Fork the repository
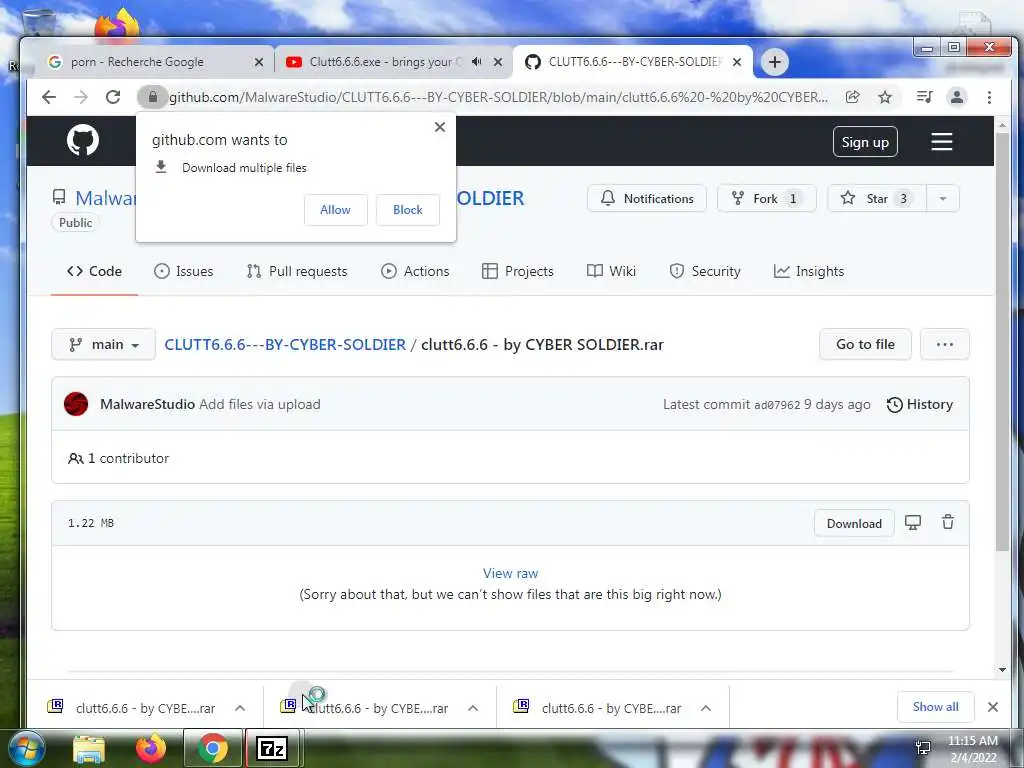 click(766, 199)
